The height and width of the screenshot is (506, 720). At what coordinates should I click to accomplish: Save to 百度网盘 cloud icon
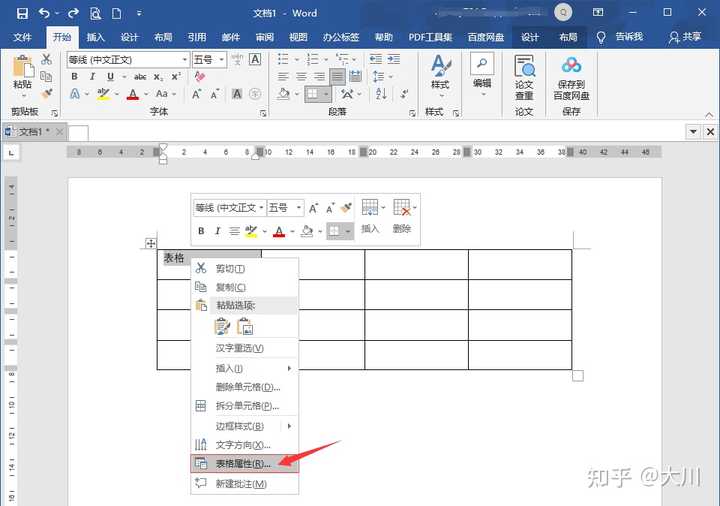[x=571, y=78]
